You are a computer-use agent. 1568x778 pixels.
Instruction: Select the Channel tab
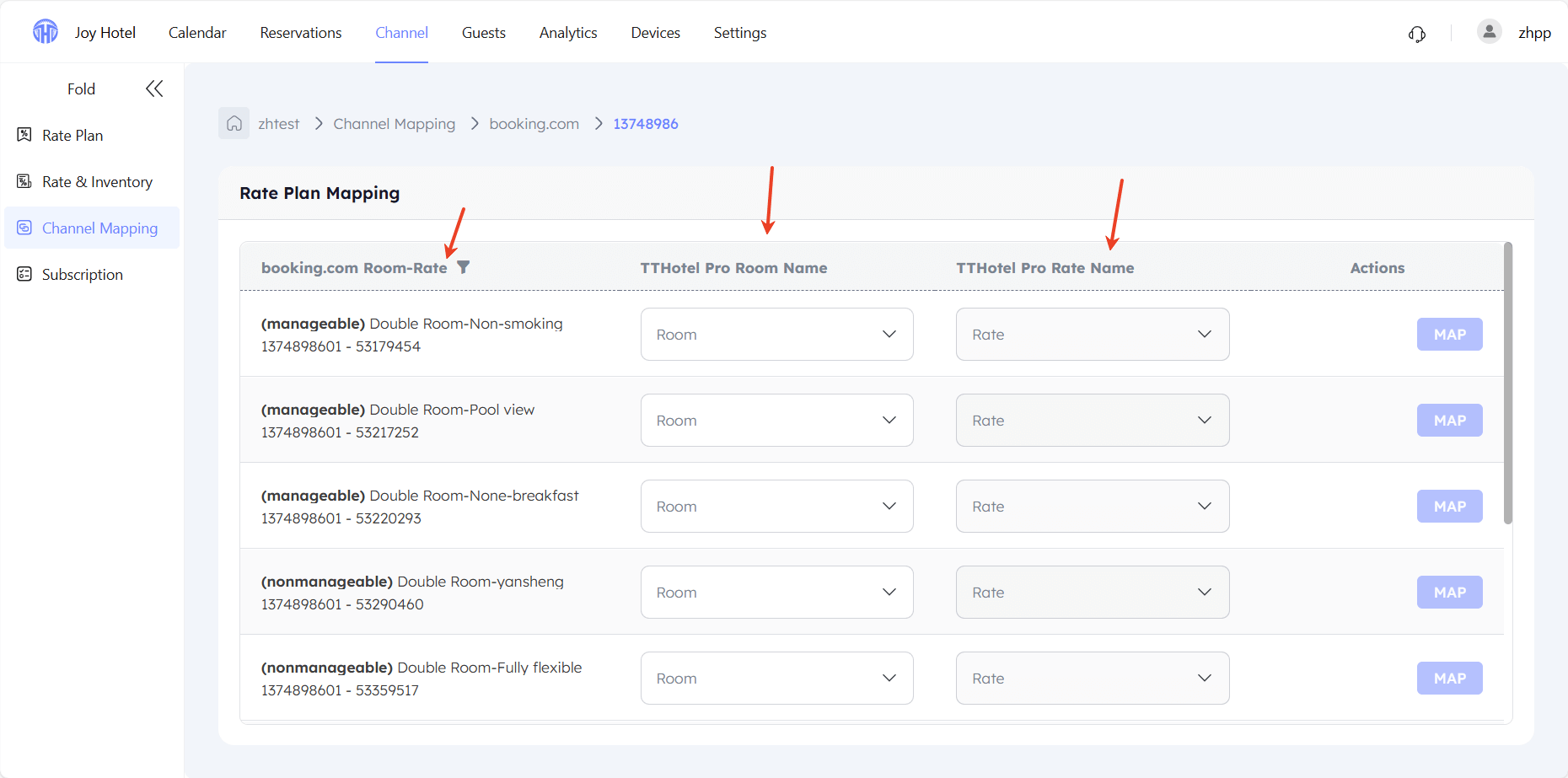[401, 33]
